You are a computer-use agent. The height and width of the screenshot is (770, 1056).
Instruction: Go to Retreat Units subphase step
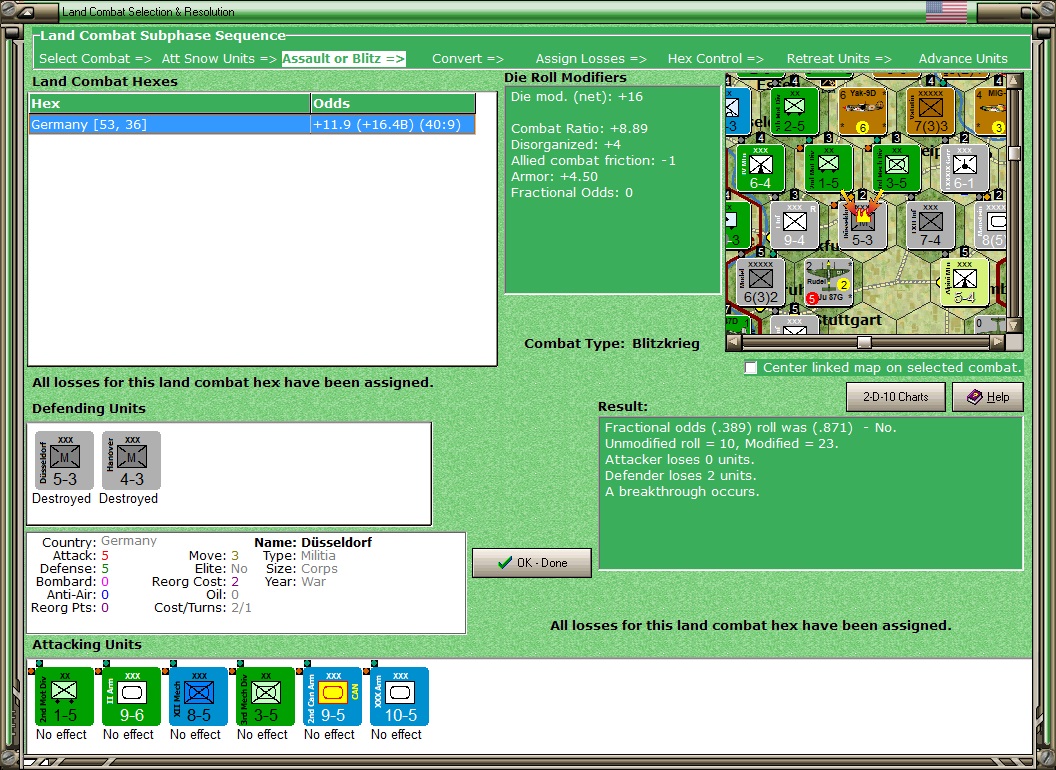(x=839, y=59)
